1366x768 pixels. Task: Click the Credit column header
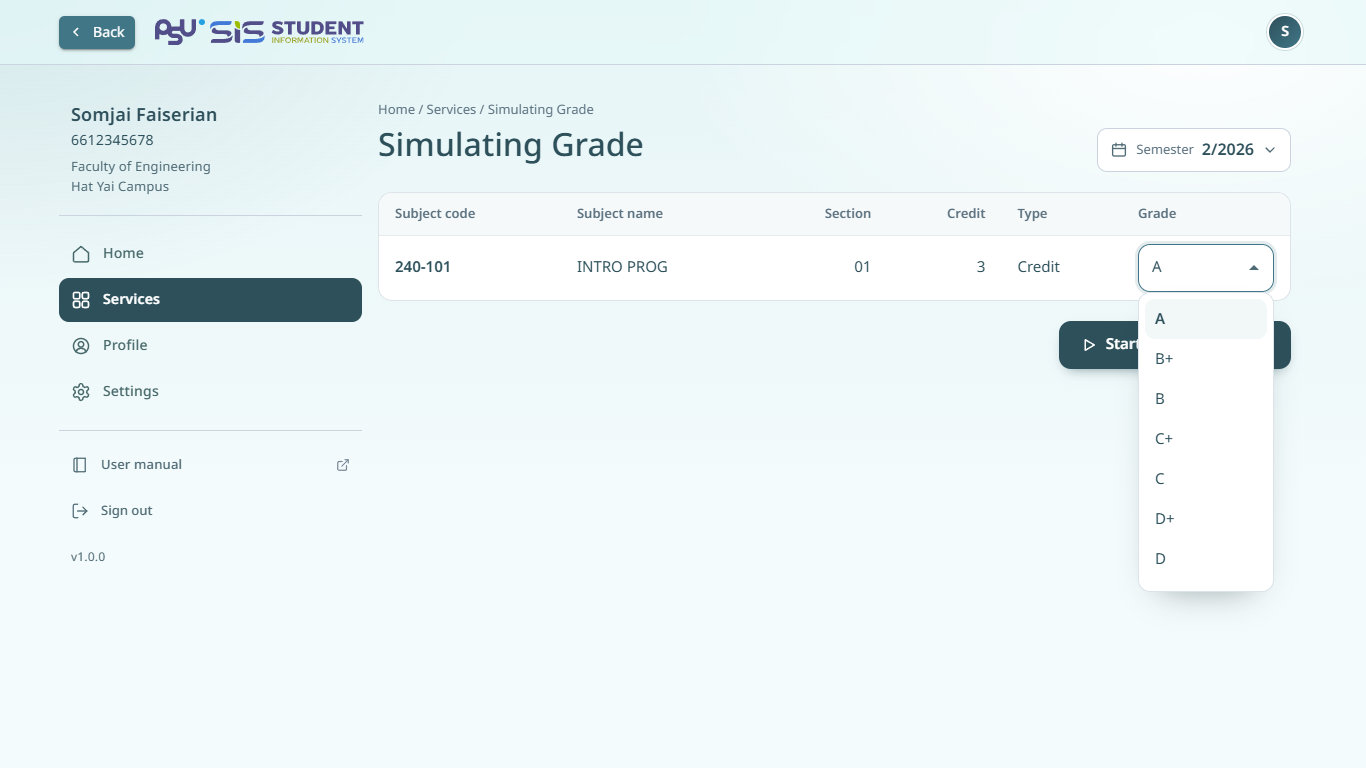pyautogui.click(x=966, y=214)
